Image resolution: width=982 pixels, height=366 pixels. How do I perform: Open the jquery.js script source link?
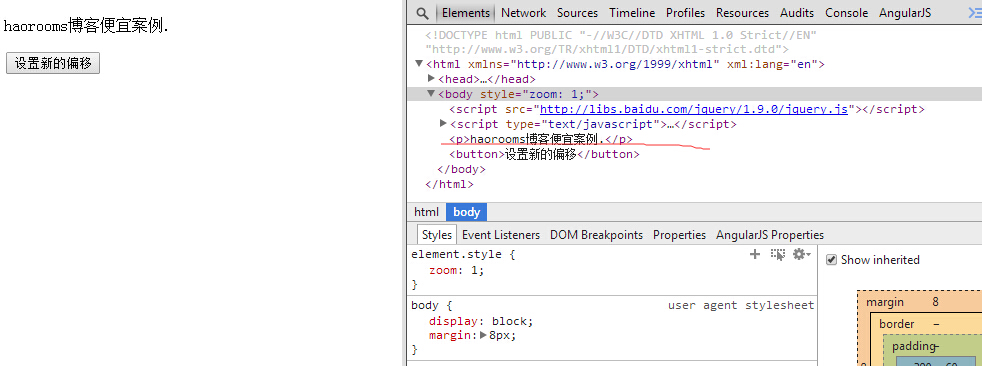point(694,109)
